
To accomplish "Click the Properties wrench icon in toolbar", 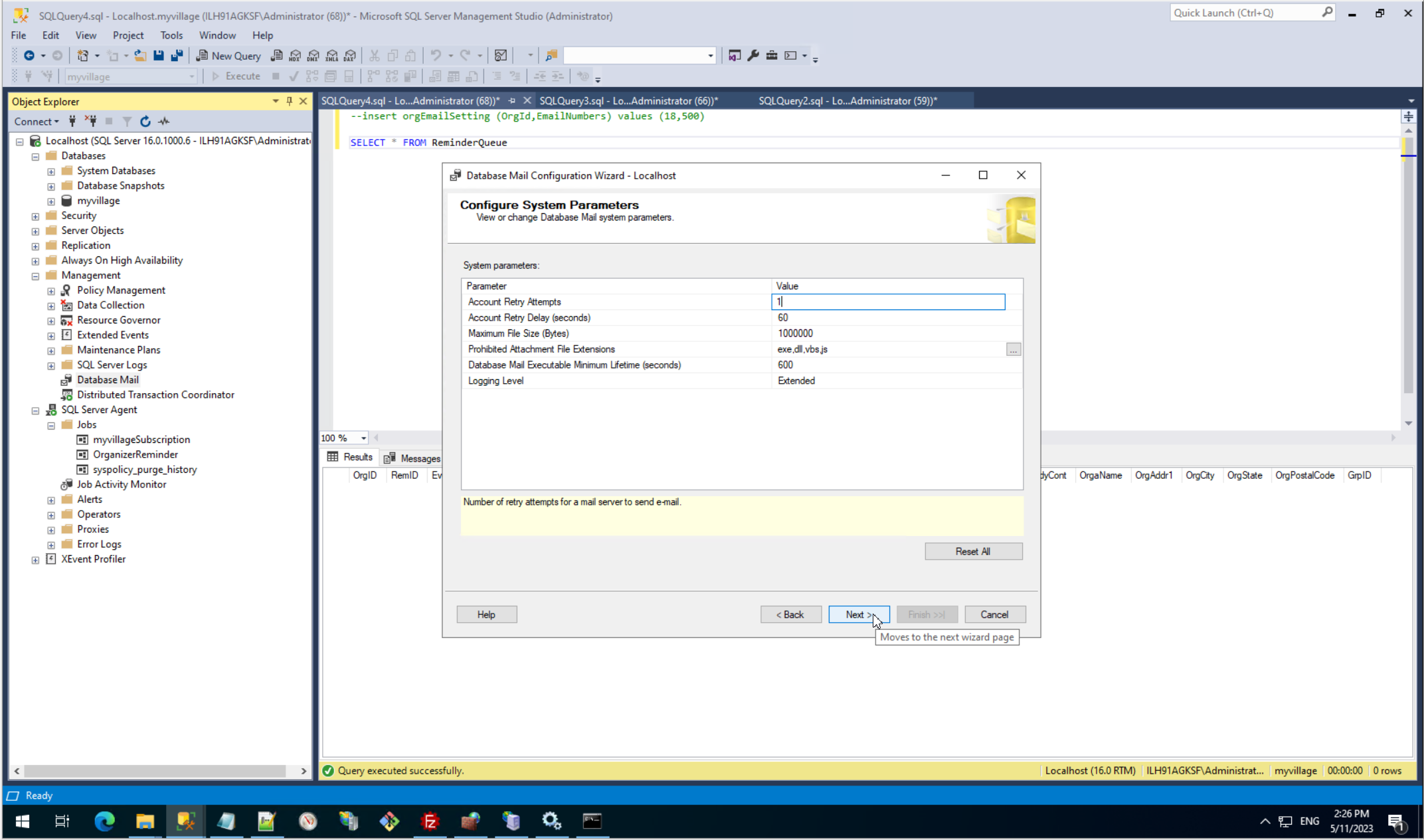I will [753, 56].
